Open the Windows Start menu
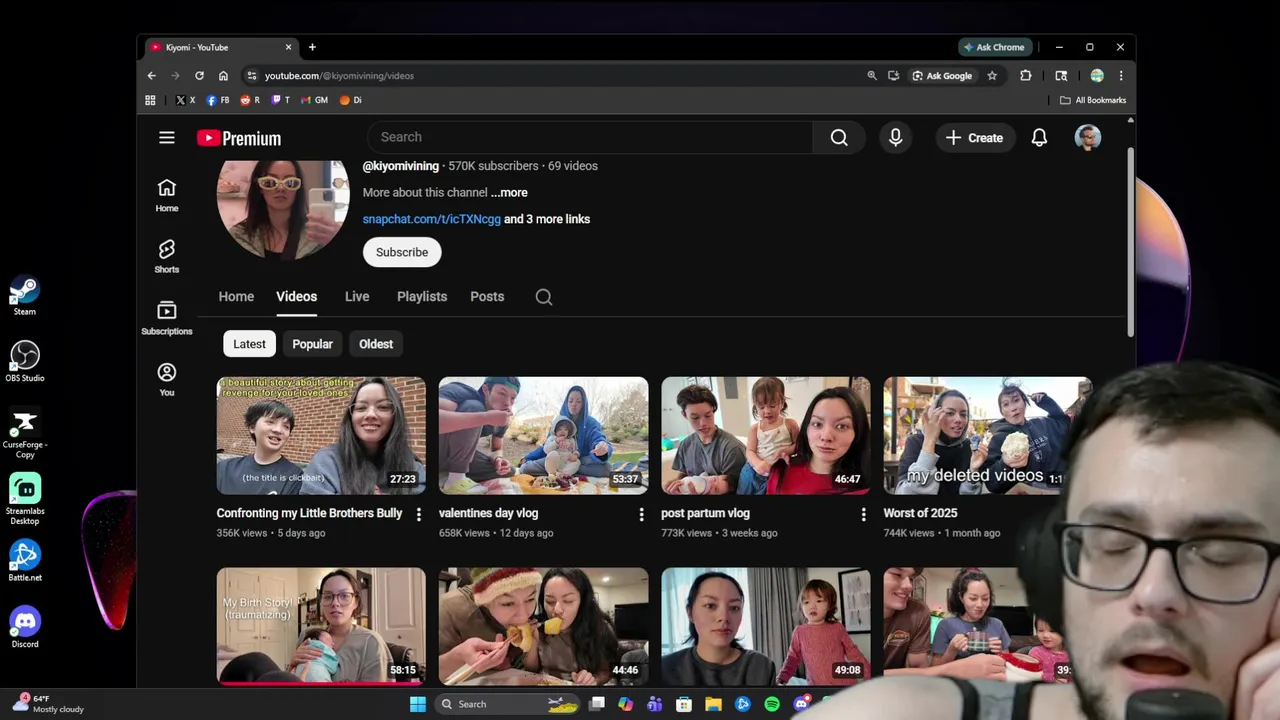 pos(418,704)
